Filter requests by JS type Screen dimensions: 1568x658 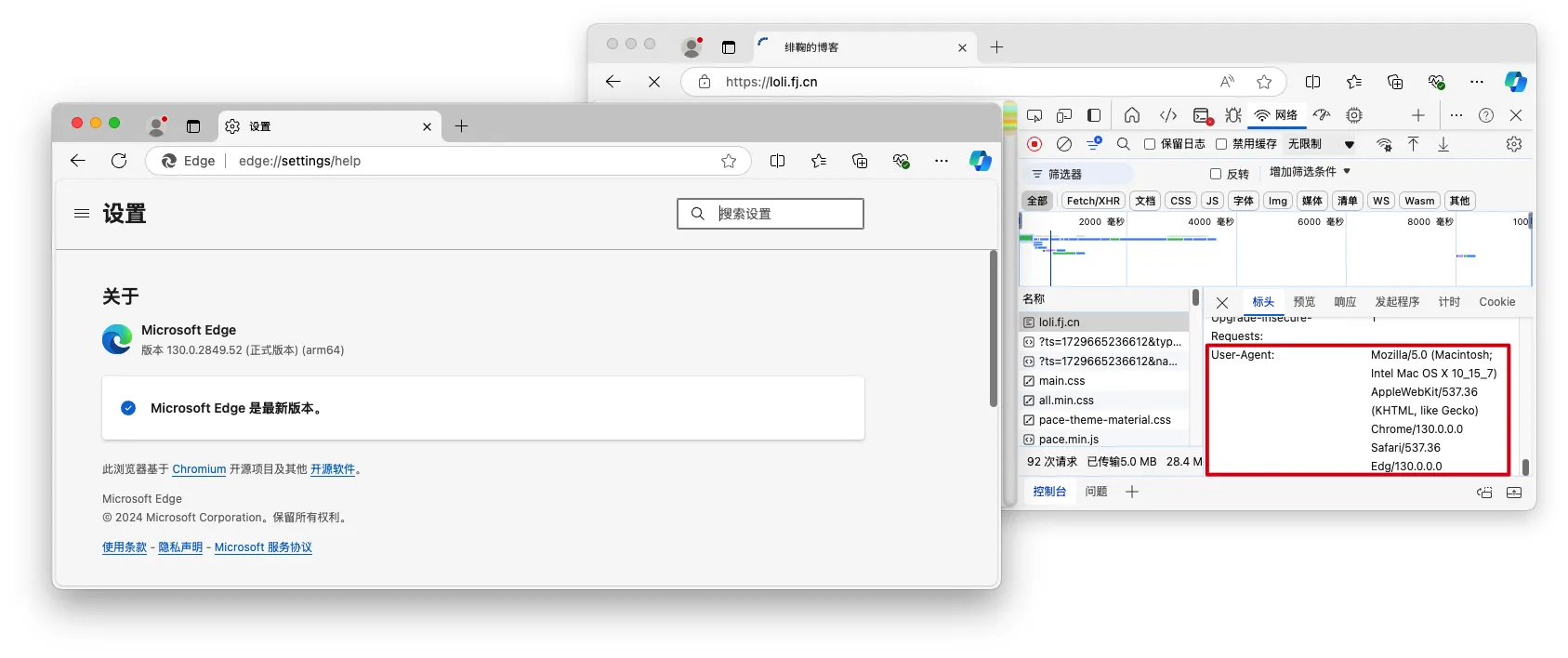tap(1212, 201)
